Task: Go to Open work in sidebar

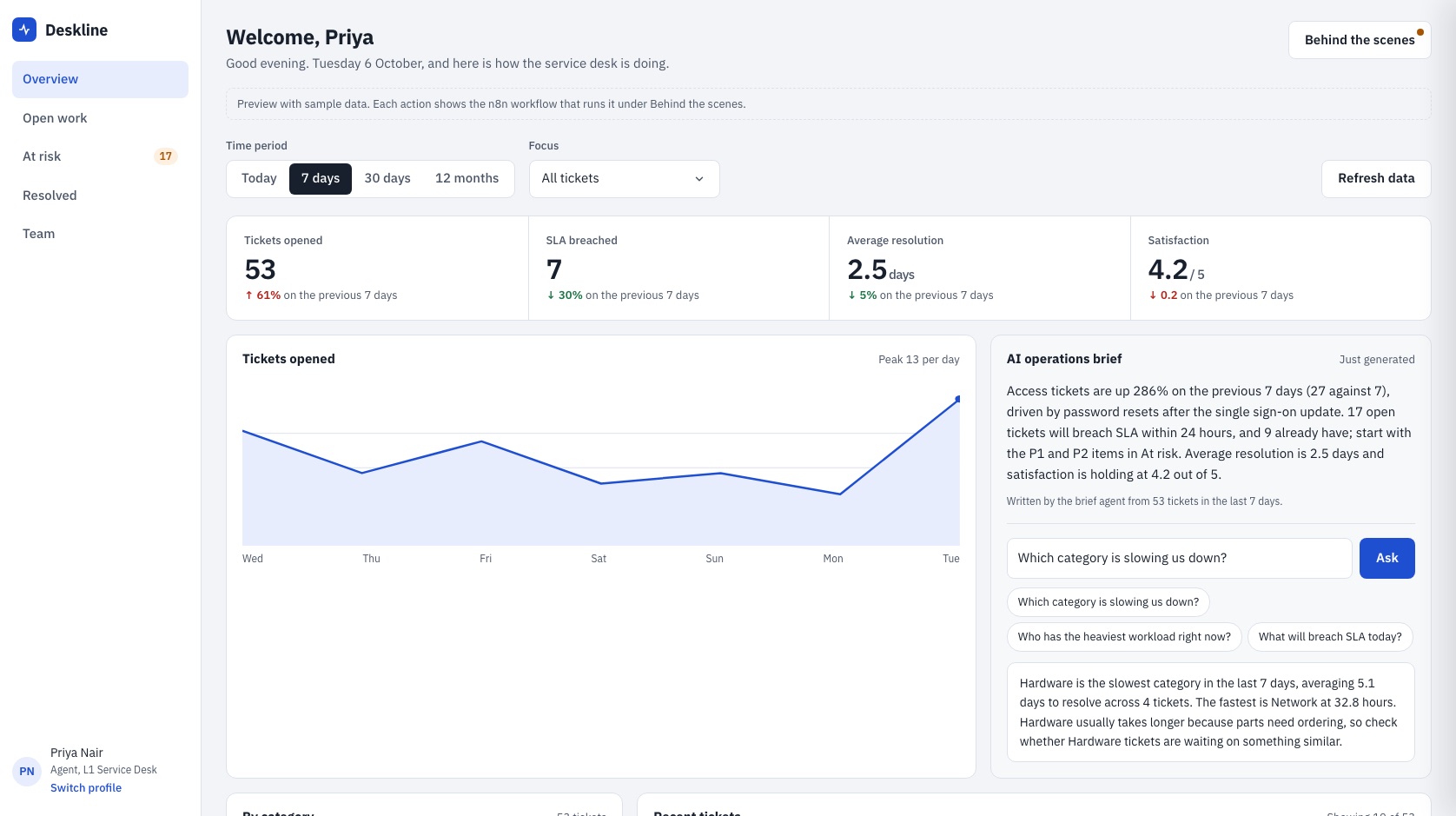Action: pos(100,118)
